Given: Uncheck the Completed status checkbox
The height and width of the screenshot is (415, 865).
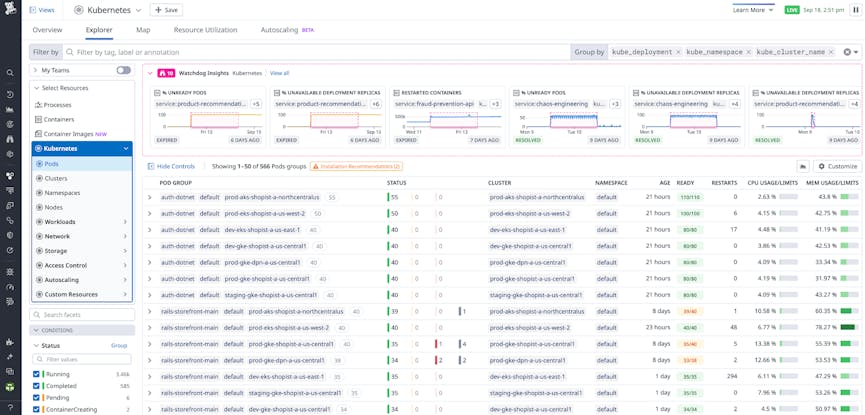Looking at the screenshot, I should (36, 386).
